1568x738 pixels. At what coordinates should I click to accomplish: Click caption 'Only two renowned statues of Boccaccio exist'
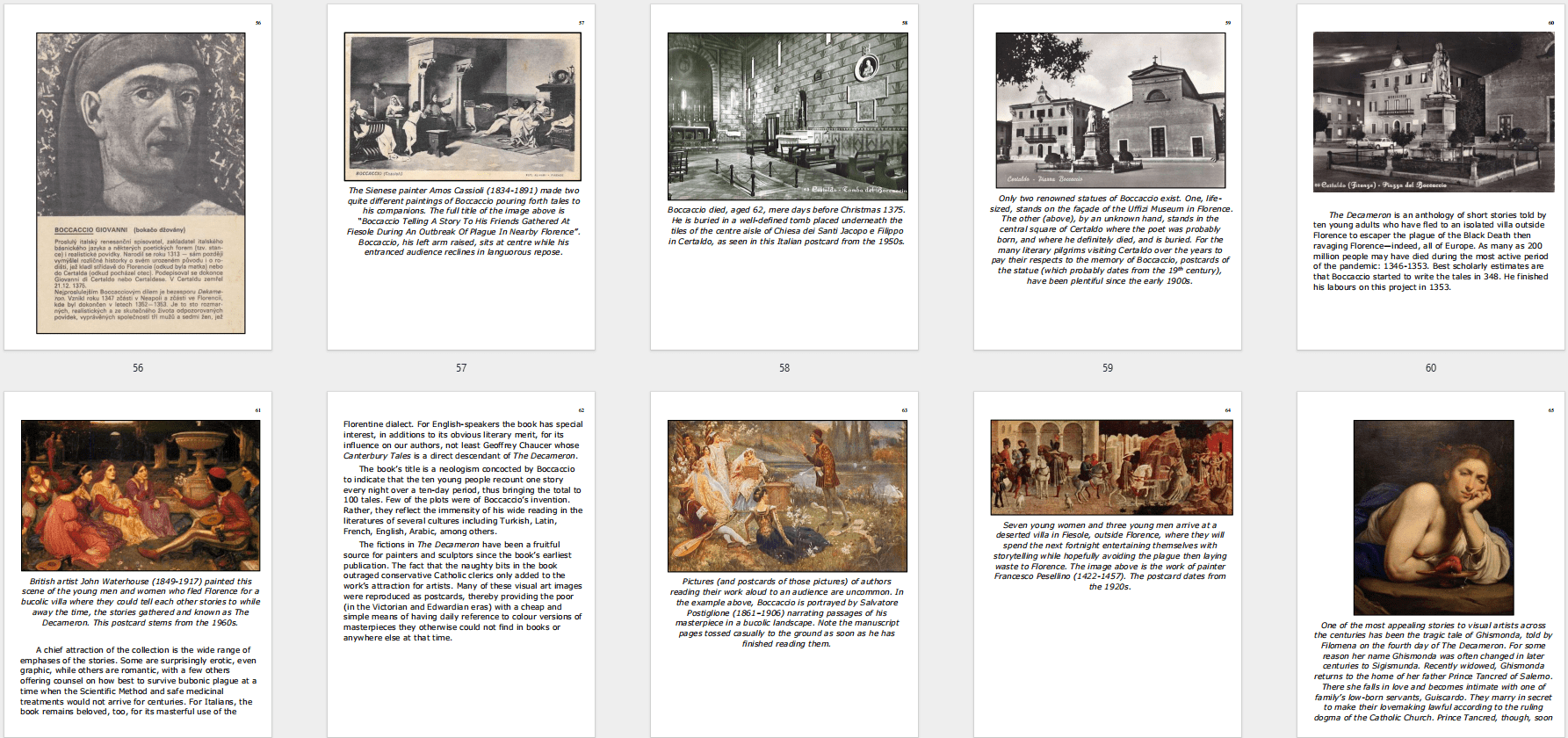[1110, 240]
